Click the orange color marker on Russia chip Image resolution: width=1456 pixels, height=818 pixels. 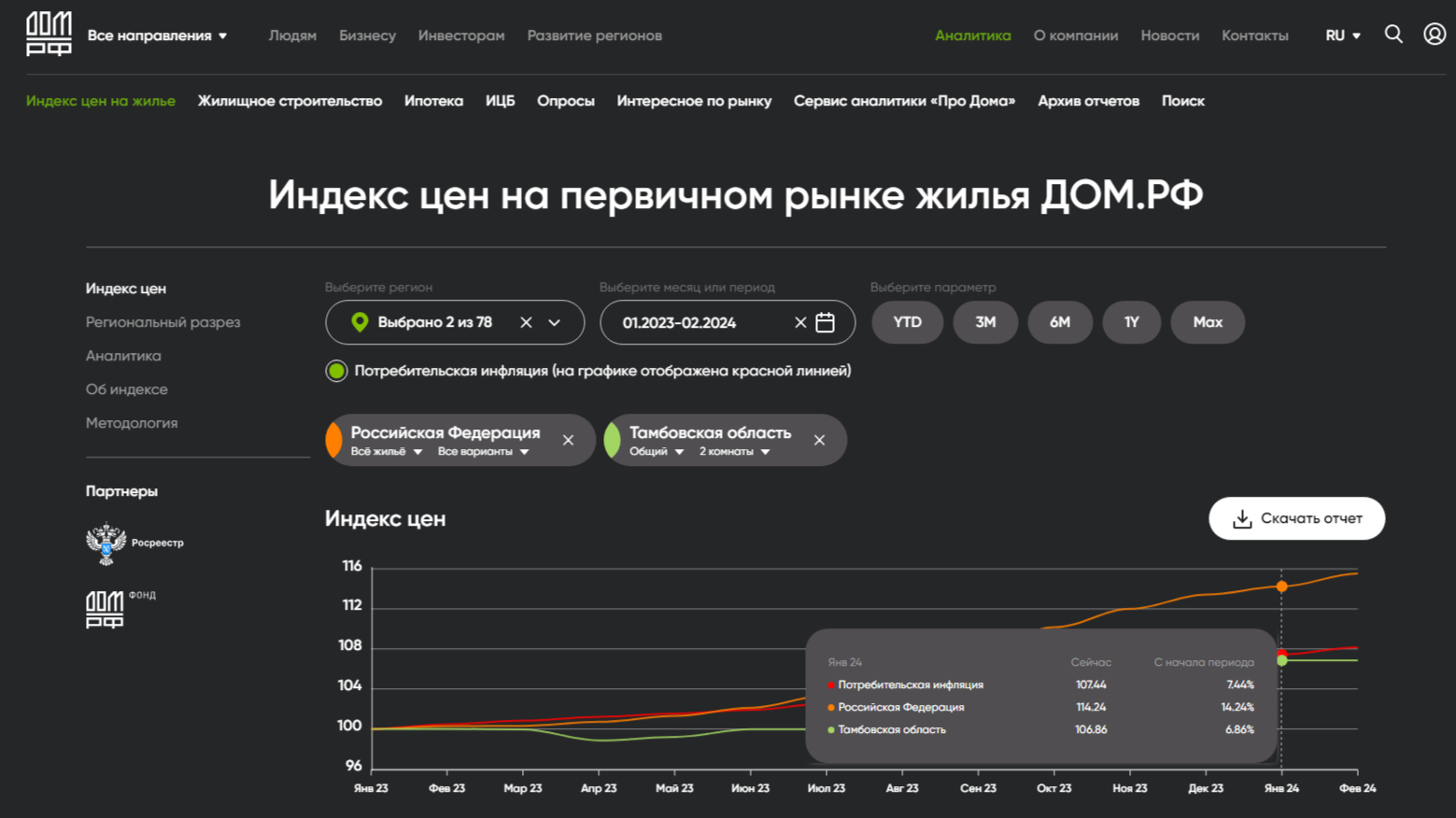pos(334,440)
